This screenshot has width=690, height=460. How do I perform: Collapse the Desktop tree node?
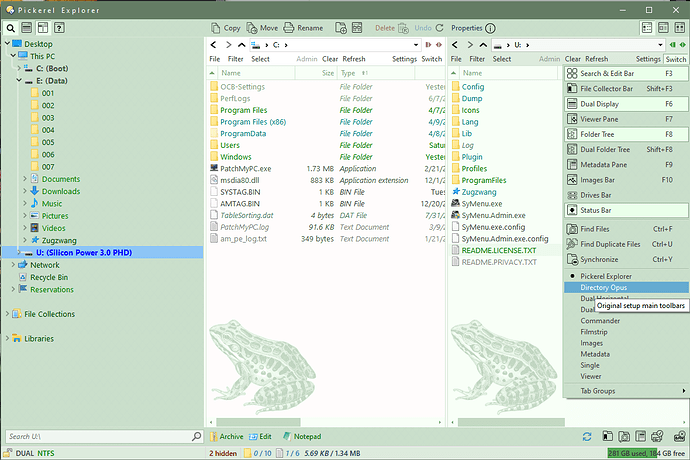[x=7, y=44]
